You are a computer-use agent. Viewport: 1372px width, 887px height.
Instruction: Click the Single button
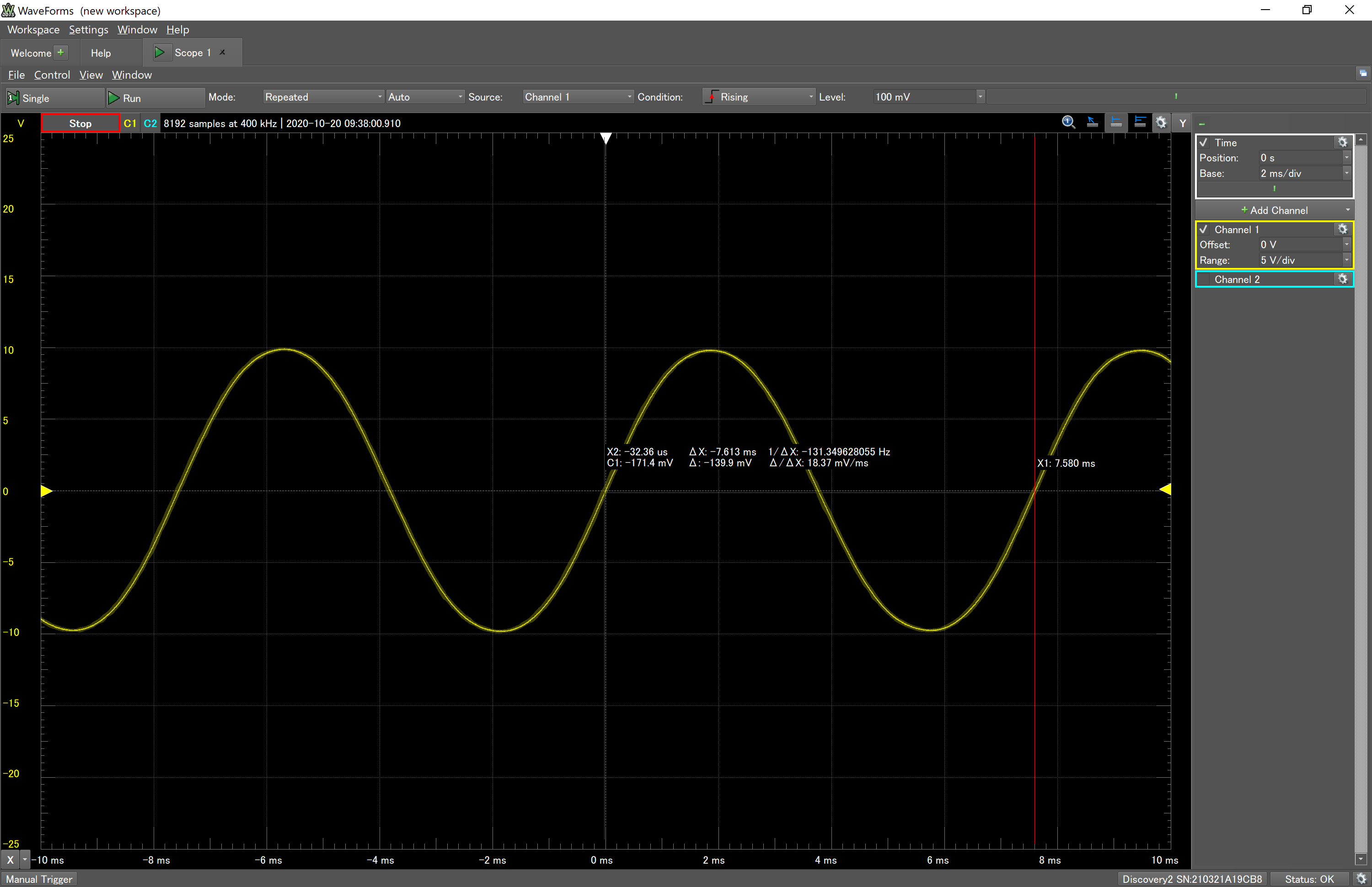tap(55, 98)
